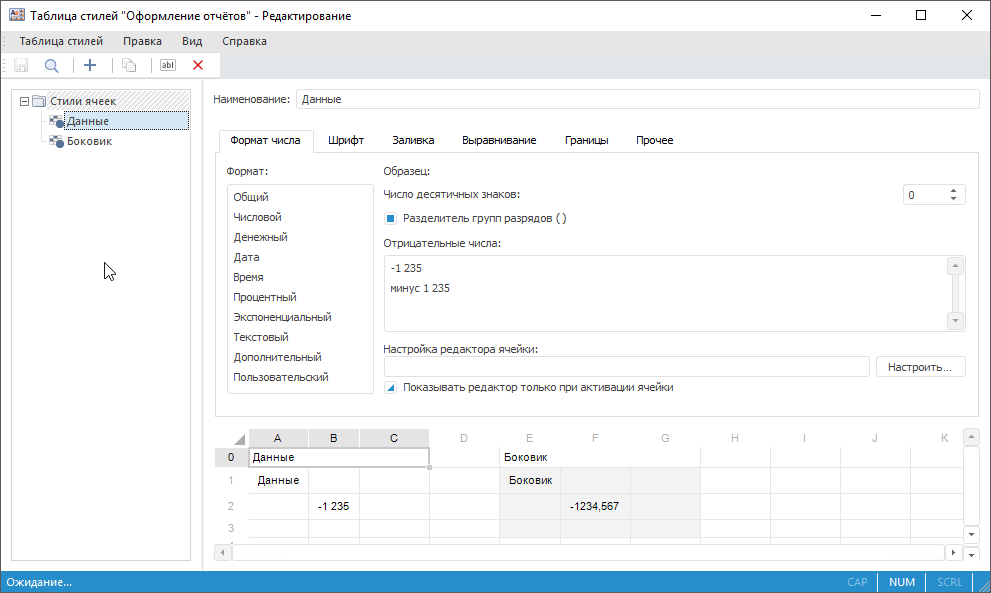Add a new style with plus icon
991x593 pixels.
coord(90,65)
